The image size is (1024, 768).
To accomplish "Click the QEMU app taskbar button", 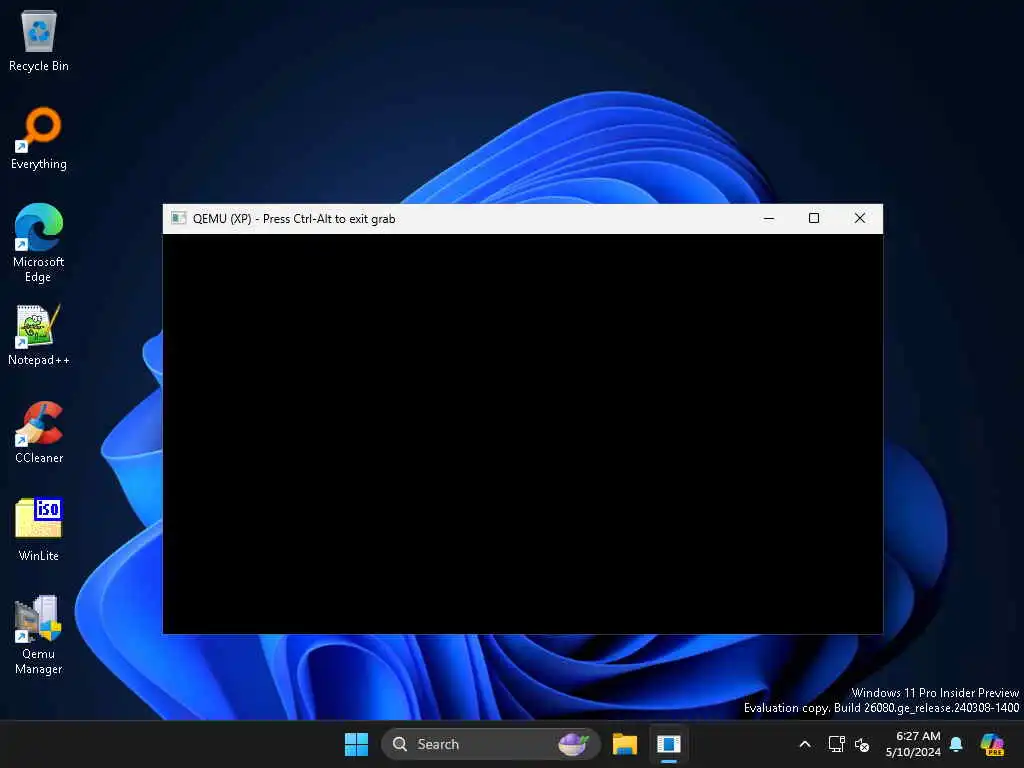I will pos(669,744).
